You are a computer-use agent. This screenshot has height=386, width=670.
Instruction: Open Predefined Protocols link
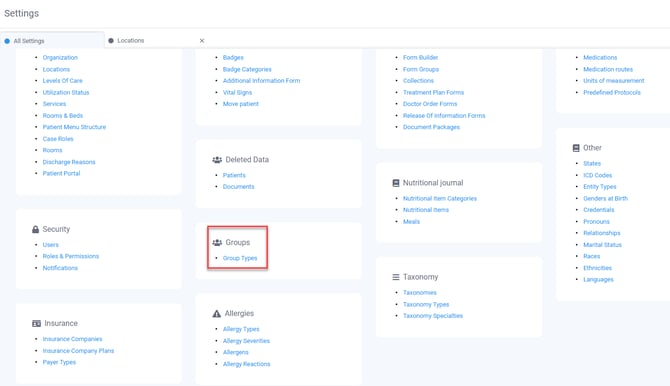click(612, 92)
